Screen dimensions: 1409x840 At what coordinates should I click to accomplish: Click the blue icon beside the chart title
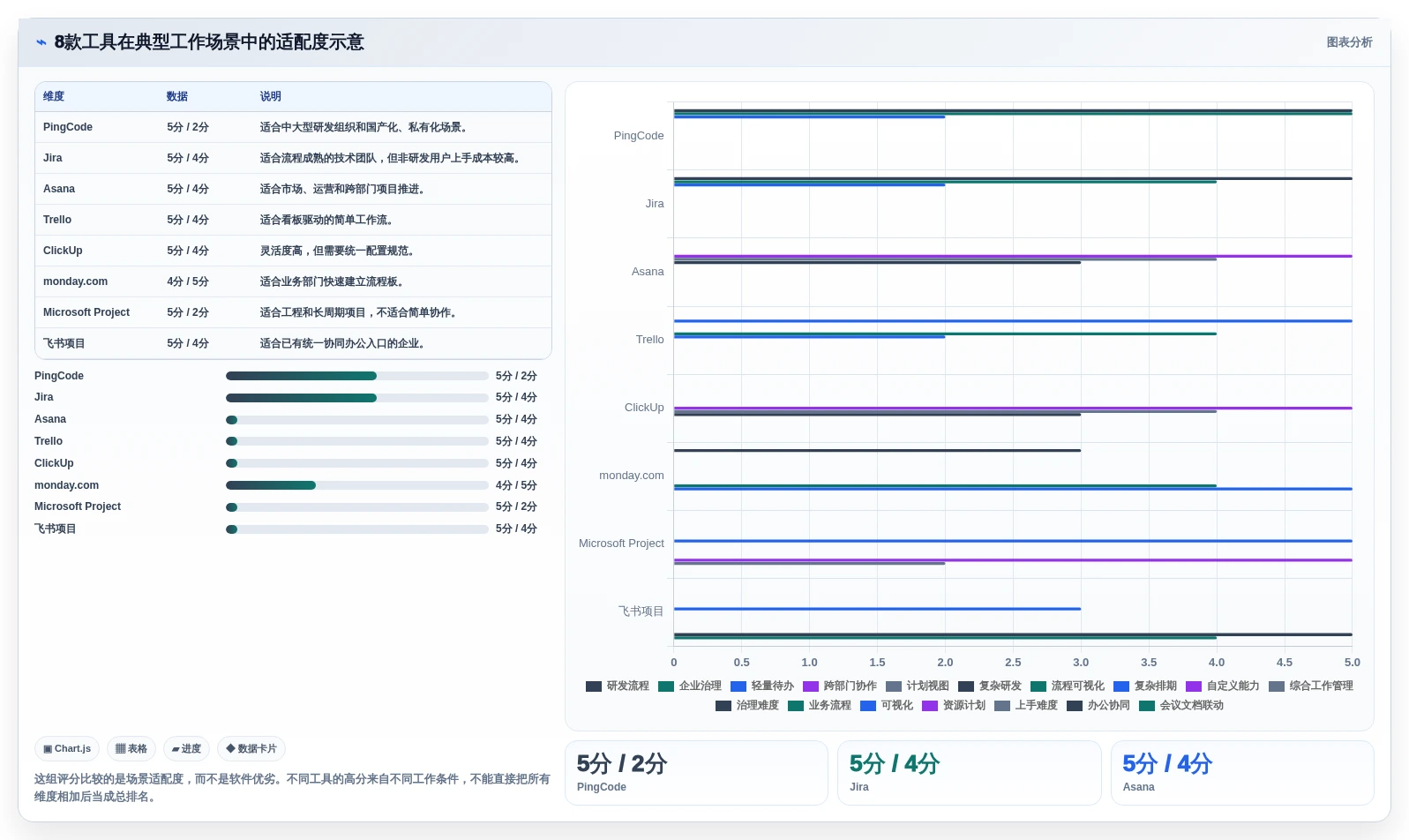[41, 42]
